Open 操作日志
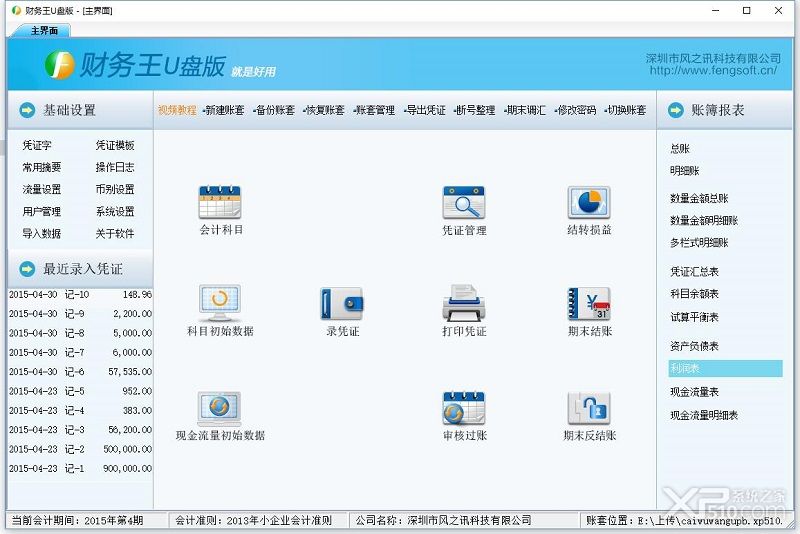800x534 pixels. (115, 167)
